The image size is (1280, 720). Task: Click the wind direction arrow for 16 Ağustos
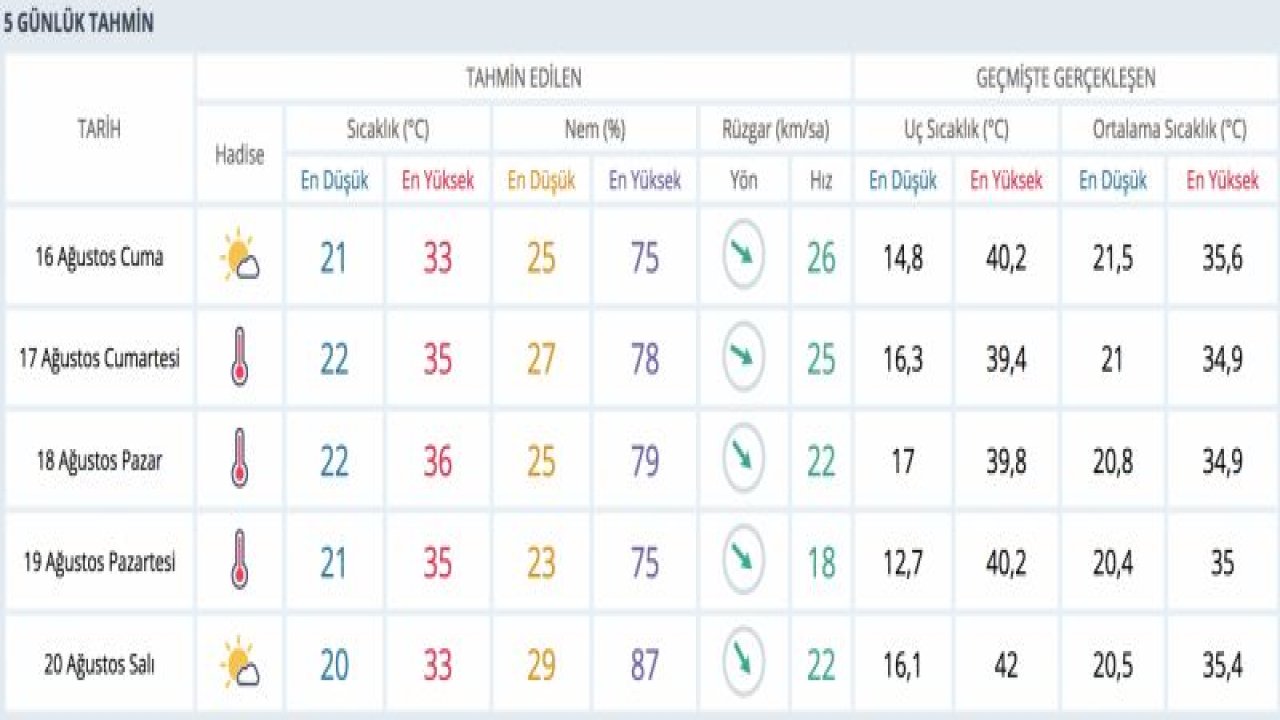pos(743,255)
